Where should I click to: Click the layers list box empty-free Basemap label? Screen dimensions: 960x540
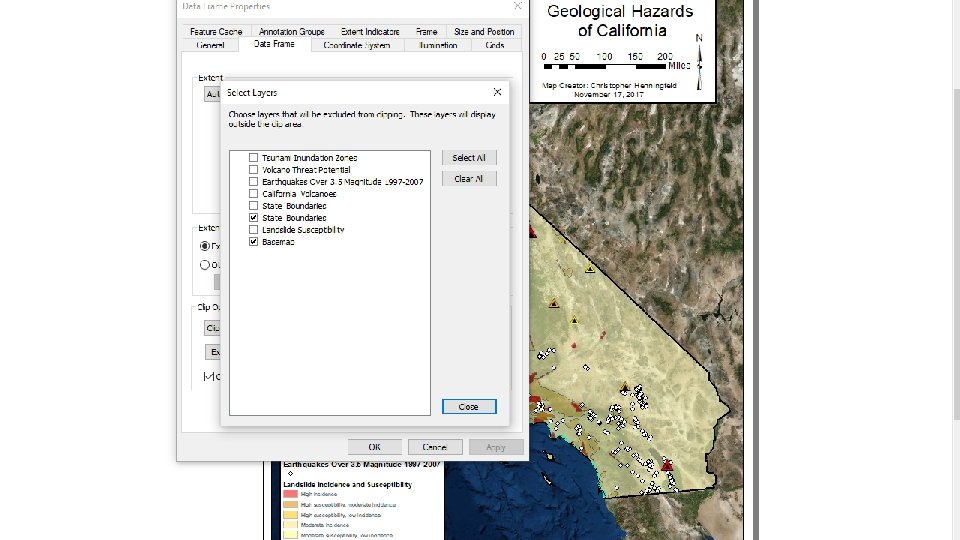278,242
